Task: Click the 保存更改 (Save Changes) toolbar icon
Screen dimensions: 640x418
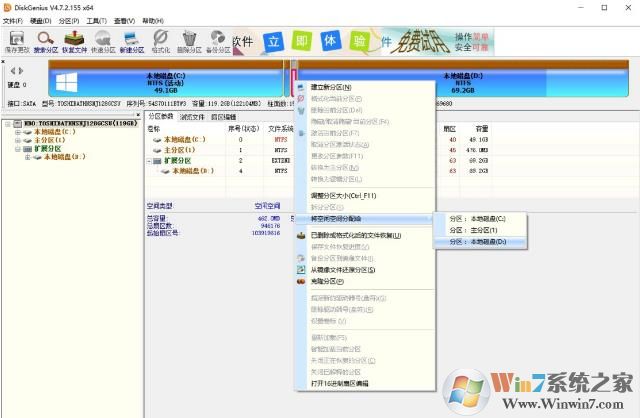Action: pos(17,40)
